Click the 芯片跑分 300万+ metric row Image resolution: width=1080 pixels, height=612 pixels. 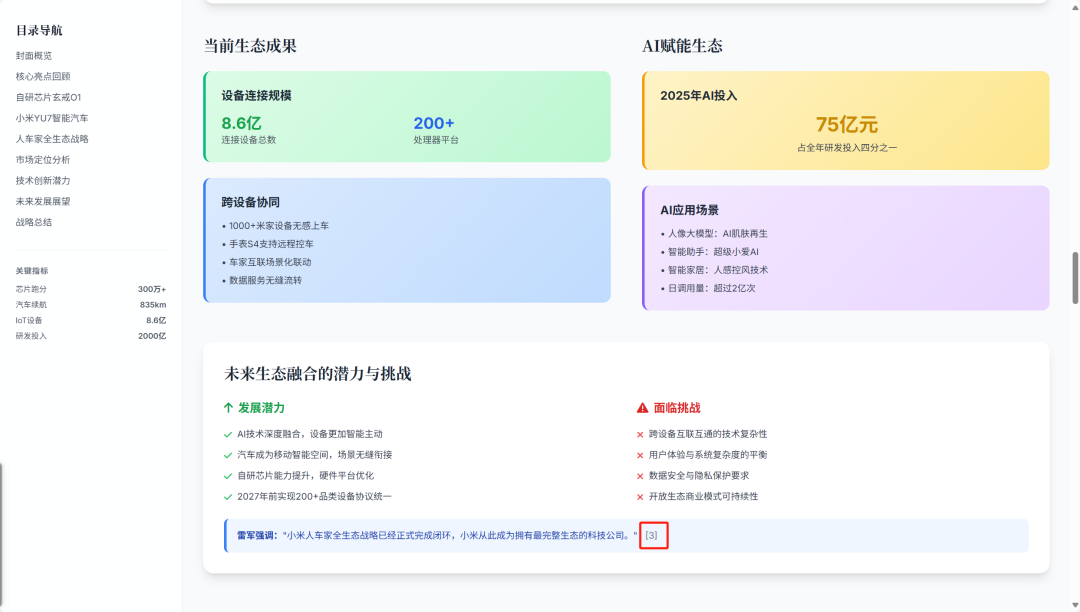tap(91, 289)
